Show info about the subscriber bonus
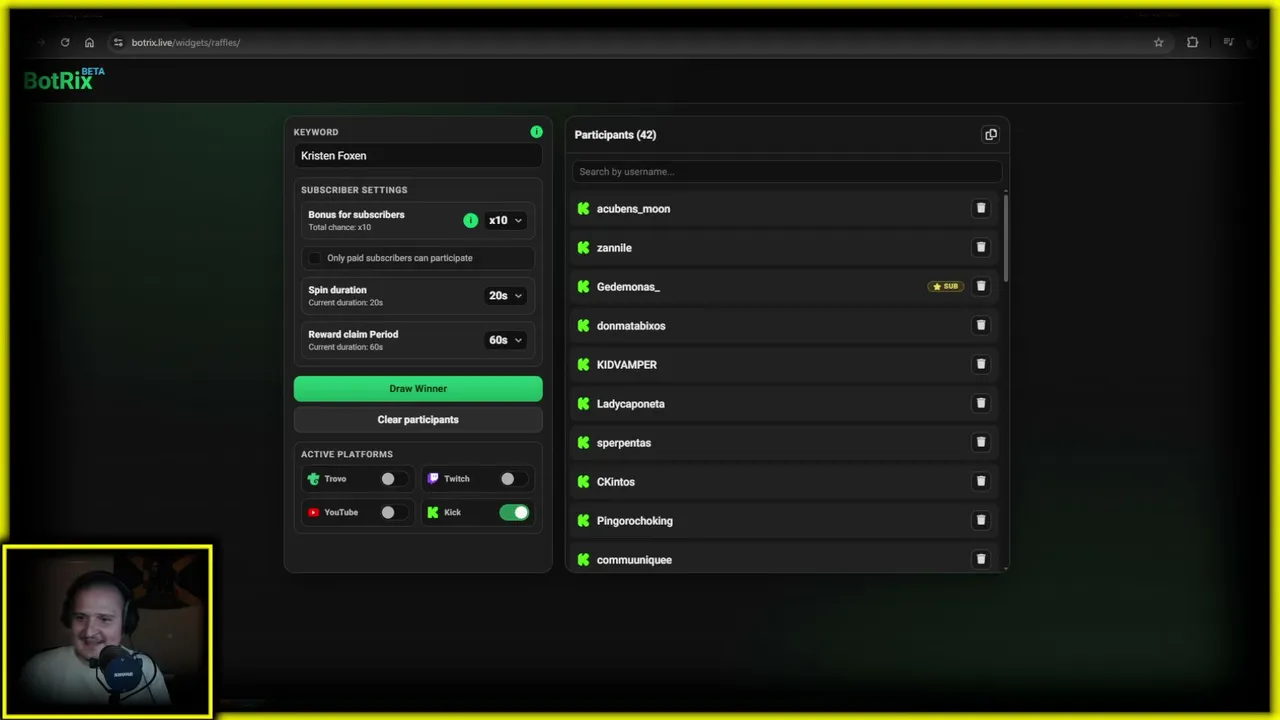The height and width of the screenshot is (720, 1280). [471, 220]
